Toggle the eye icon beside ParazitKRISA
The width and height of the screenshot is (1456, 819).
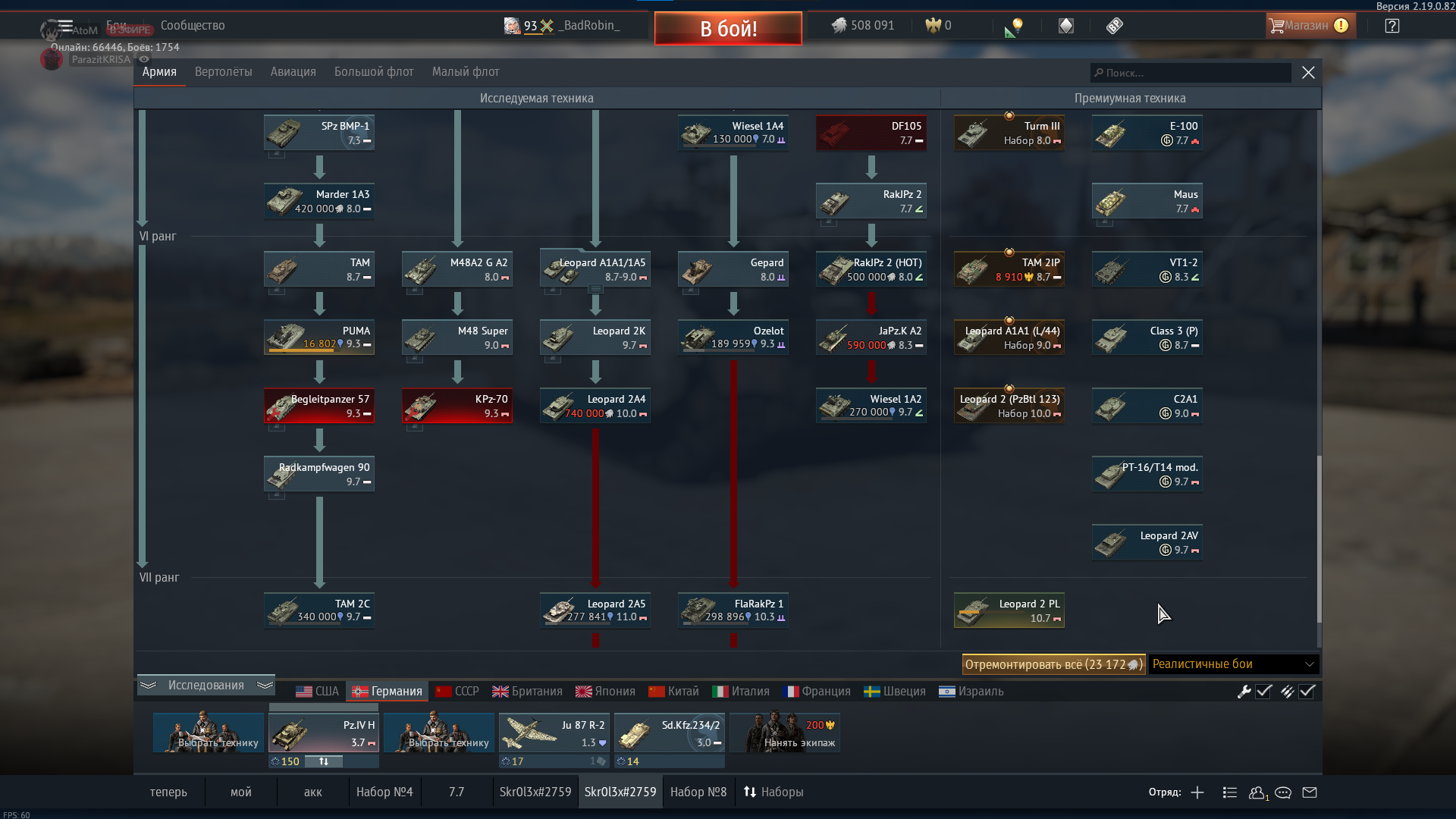pos(144,59)
